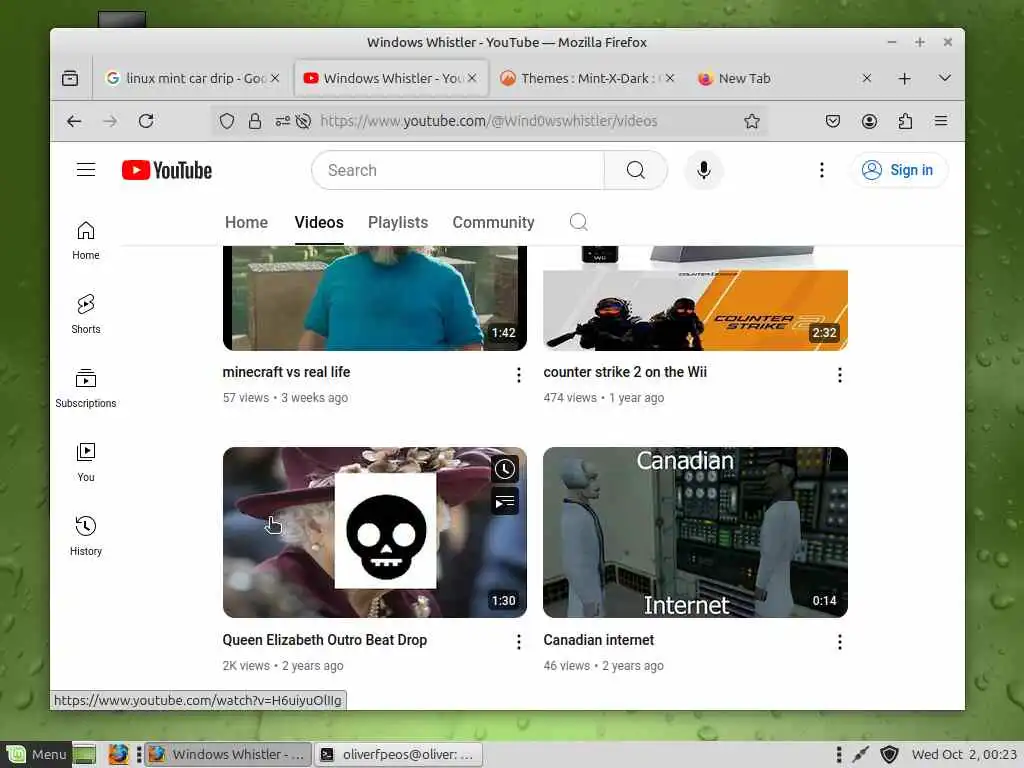This screenshot has width=1024, height=768.
Task: Search the channel with the magnifier icon
Action: (579, 222)
